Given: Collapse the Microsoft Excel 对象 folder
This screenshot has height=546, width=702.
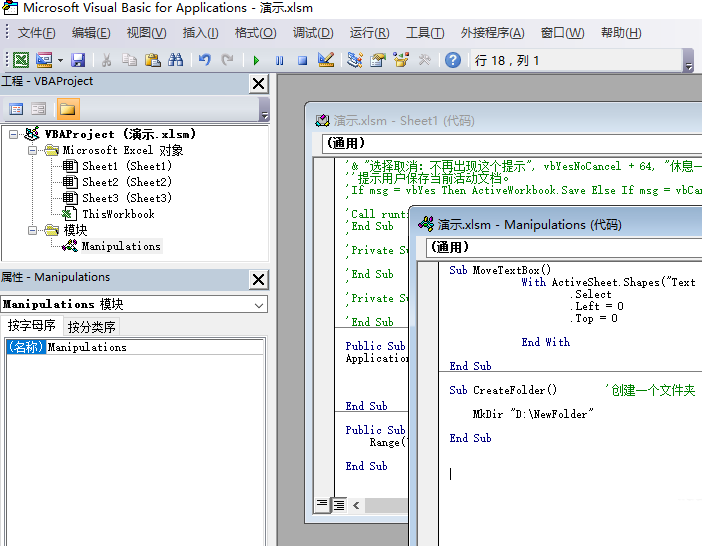Looking at the screenshot, I should [x=32, y=150].
